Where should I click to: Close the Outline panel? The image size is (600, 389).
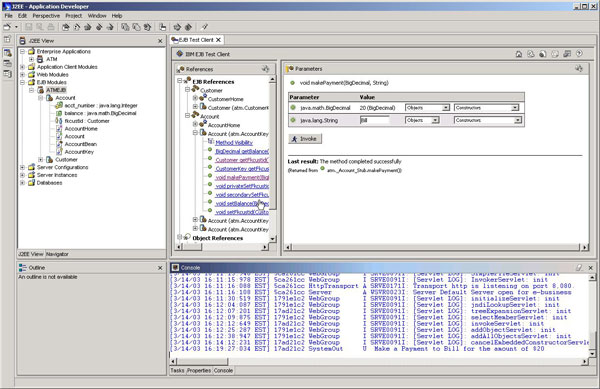pyautogui.click(x=160, y=268)
